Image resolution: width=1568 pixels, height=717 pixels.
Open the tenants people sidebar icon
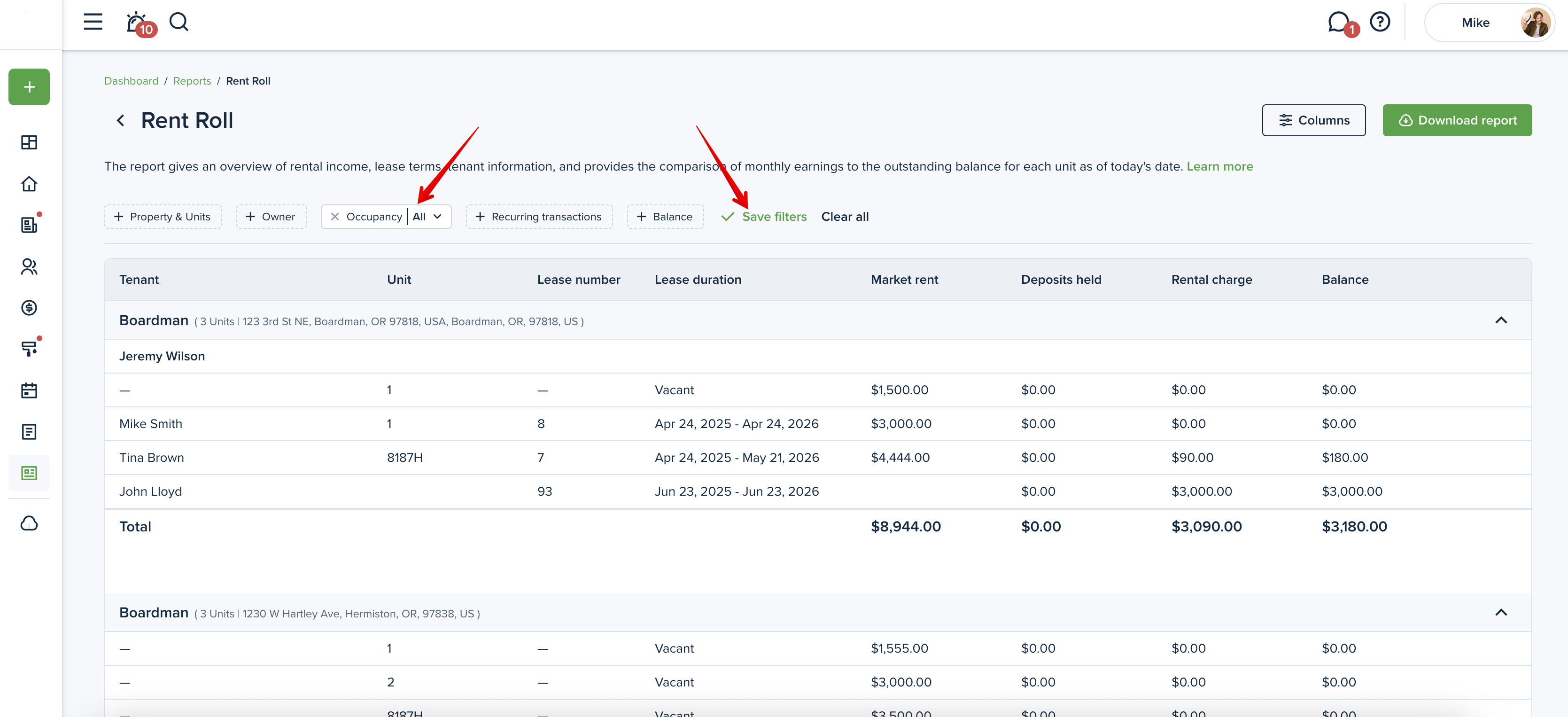point(29,266)
